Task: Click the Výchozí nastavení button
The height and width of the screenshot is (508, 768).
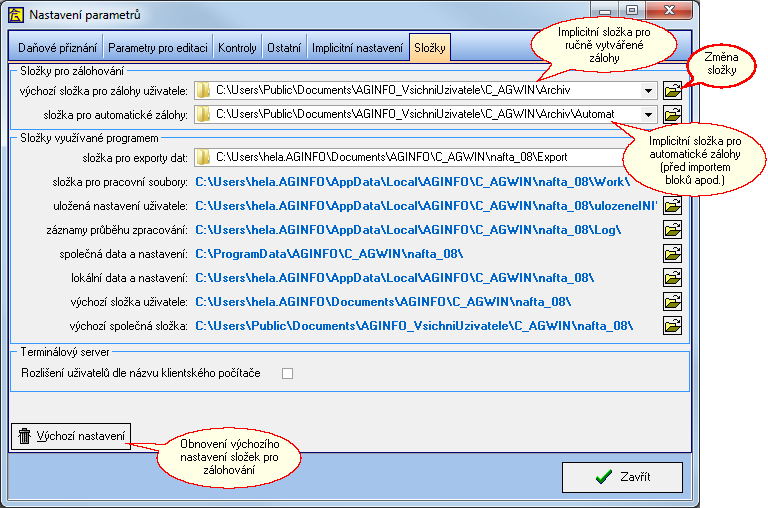Action: 71,436
